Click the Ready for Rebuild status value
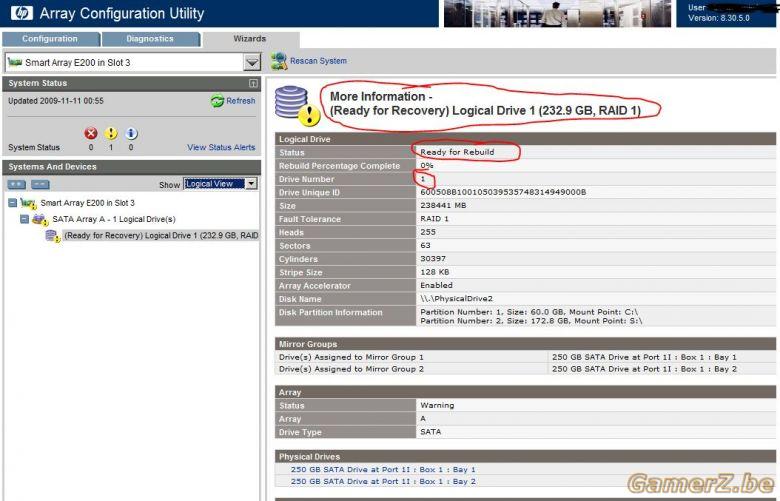 pyautogui.click(x=457, y=152)
